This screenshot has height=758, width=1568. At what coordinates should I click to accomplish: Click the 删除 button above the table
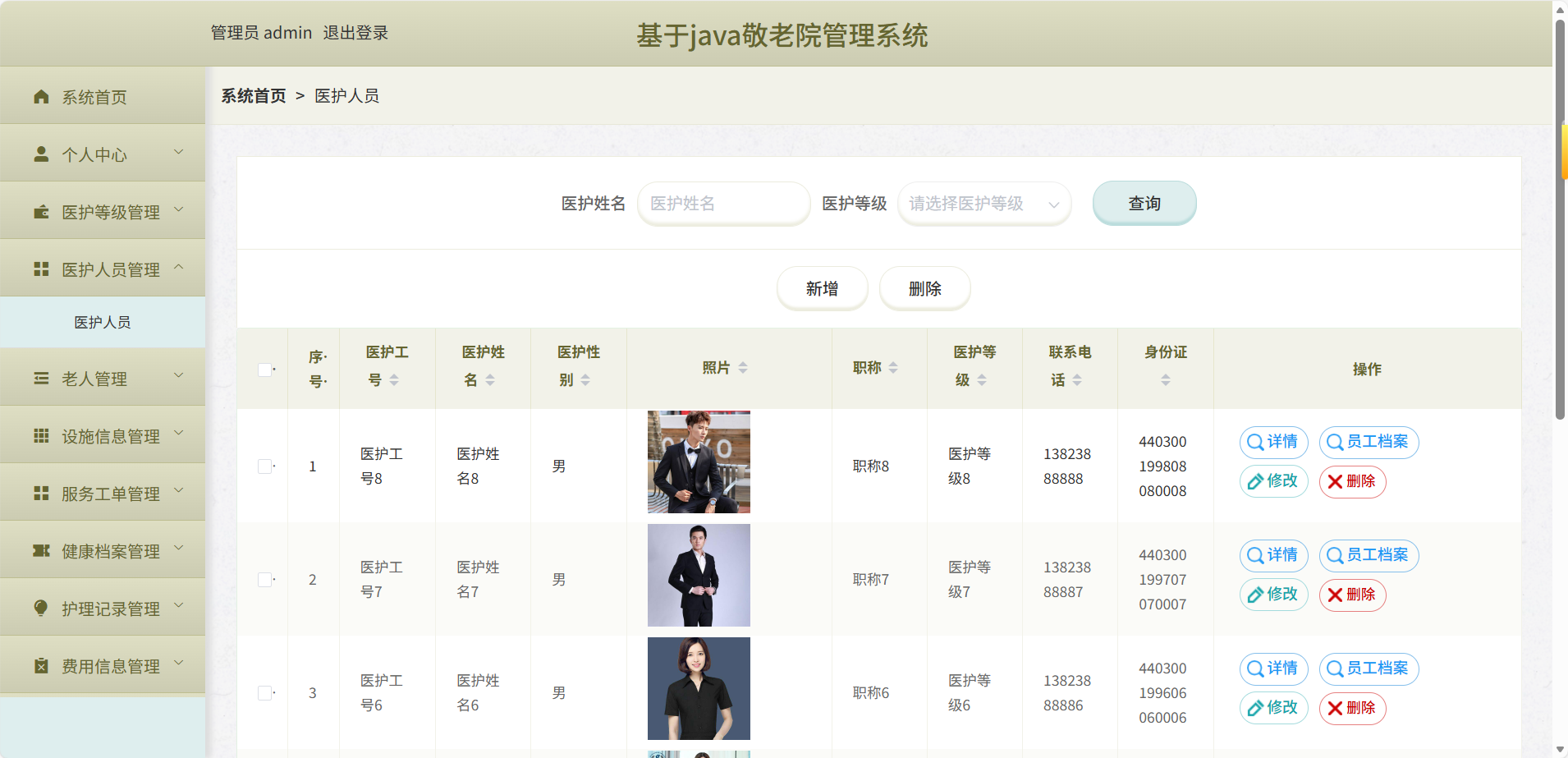(x=924, y=288)
